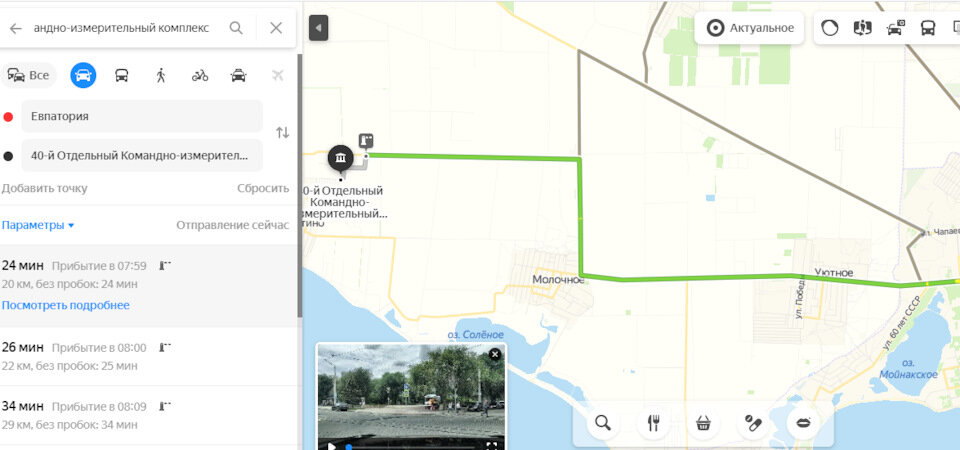Click tower icon in 26 мин row

(165, 347)
